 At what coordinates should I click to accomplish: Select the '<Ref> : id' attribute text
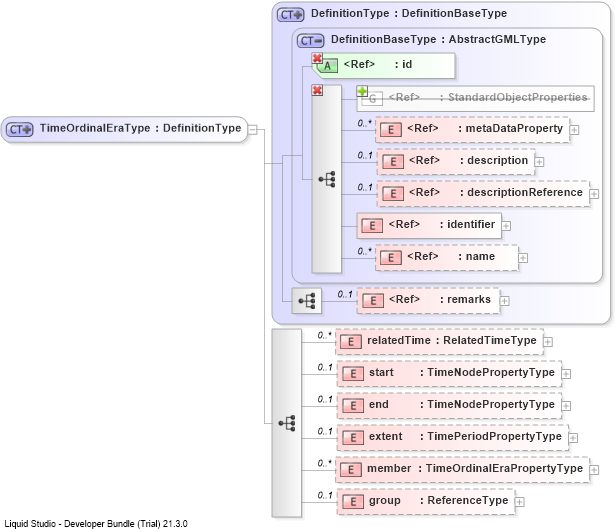[378, 64]
